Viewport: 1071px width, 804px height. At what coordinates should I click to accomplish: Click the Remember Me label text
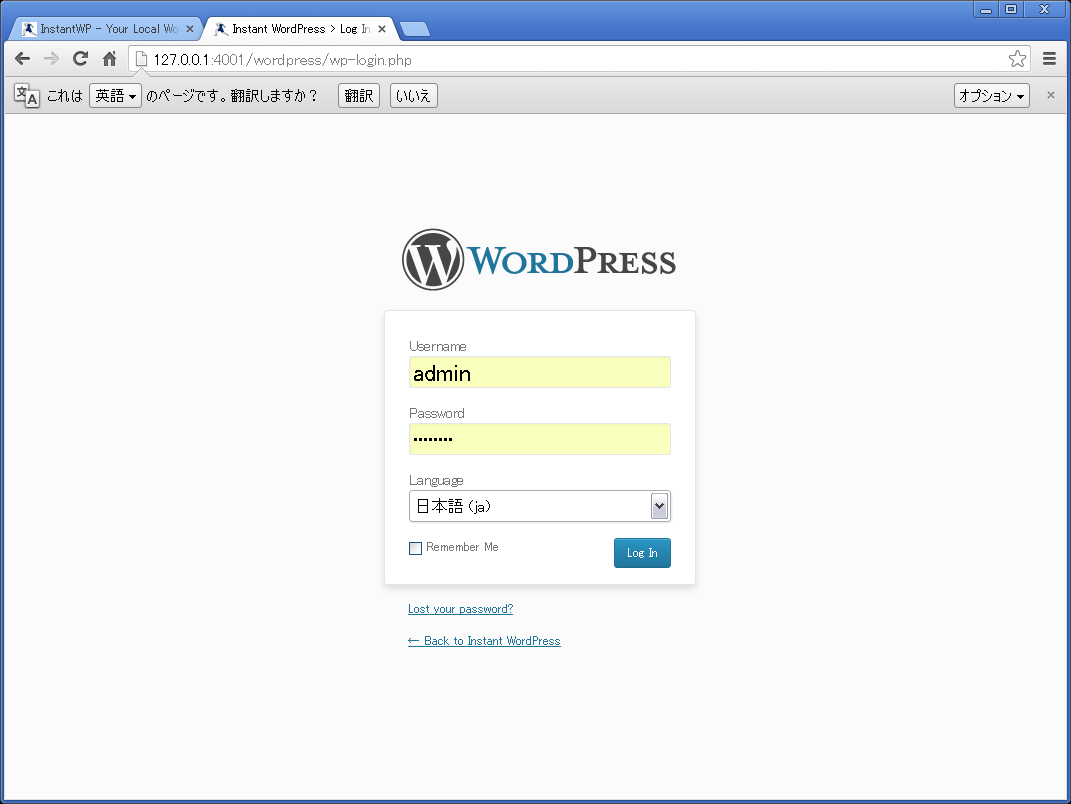coord(462,547)
